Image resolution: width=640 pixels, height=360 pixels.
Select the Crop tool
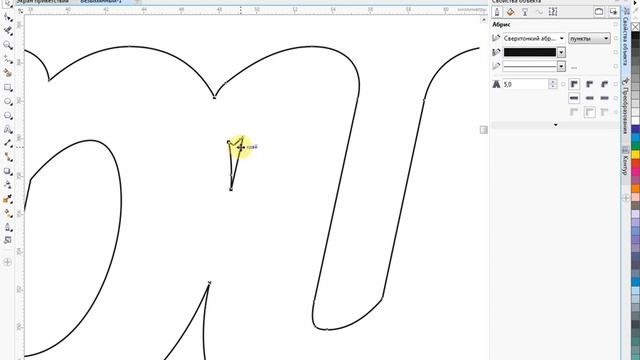[x=8, y=31]
